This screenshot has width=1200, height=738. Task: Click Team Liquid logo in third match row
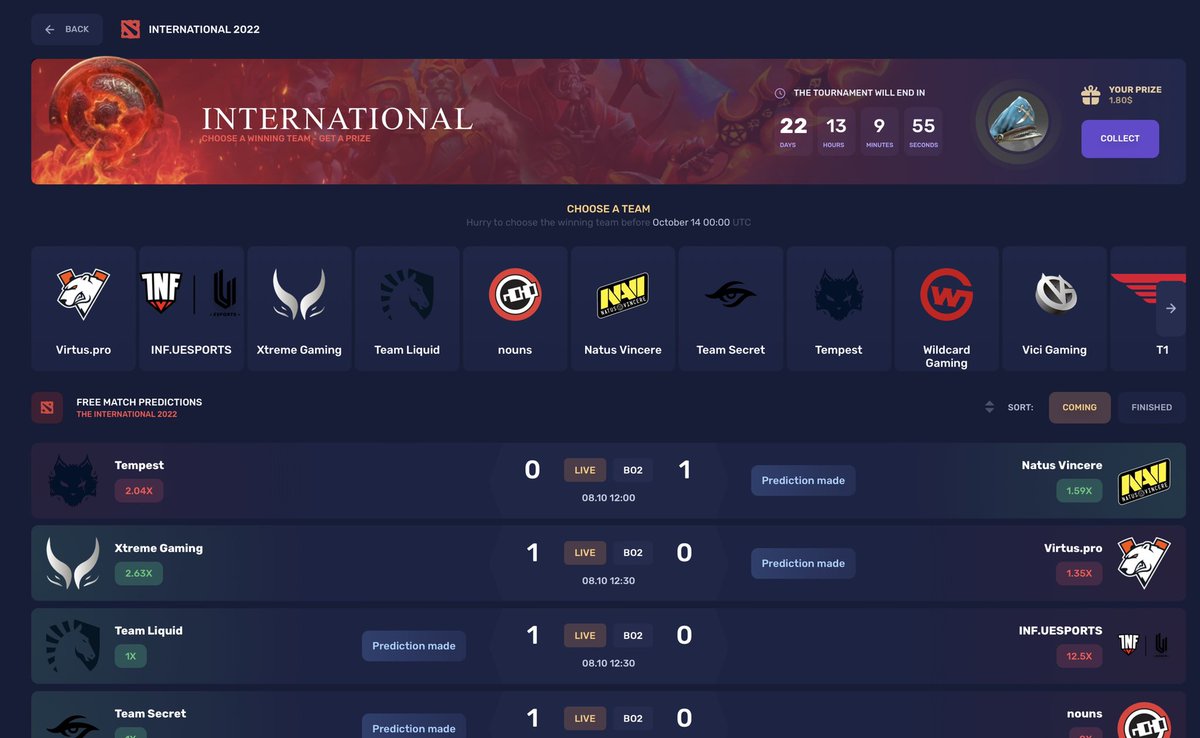point(73,646)
